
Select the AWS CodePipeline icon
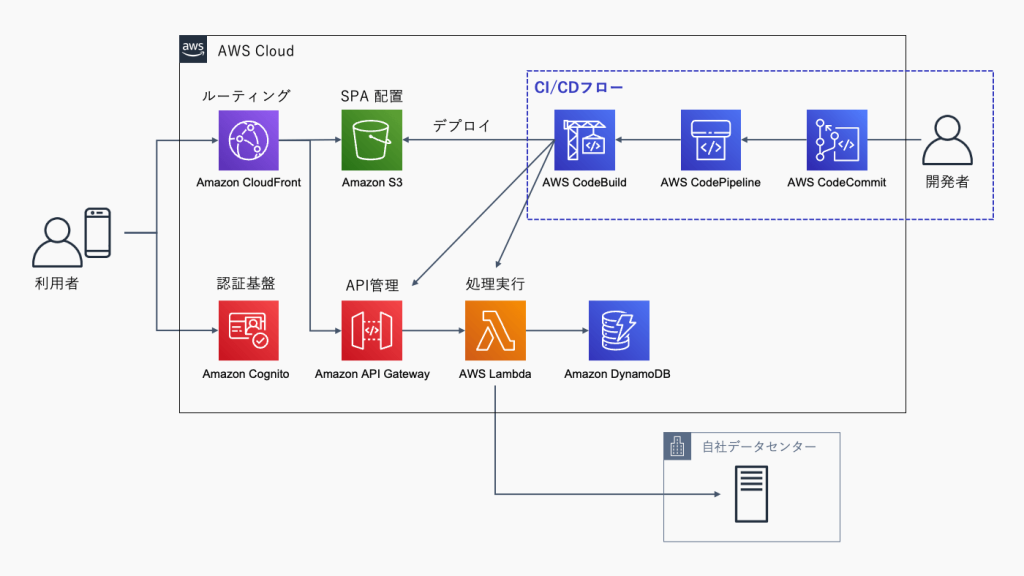tap(710, 140)
